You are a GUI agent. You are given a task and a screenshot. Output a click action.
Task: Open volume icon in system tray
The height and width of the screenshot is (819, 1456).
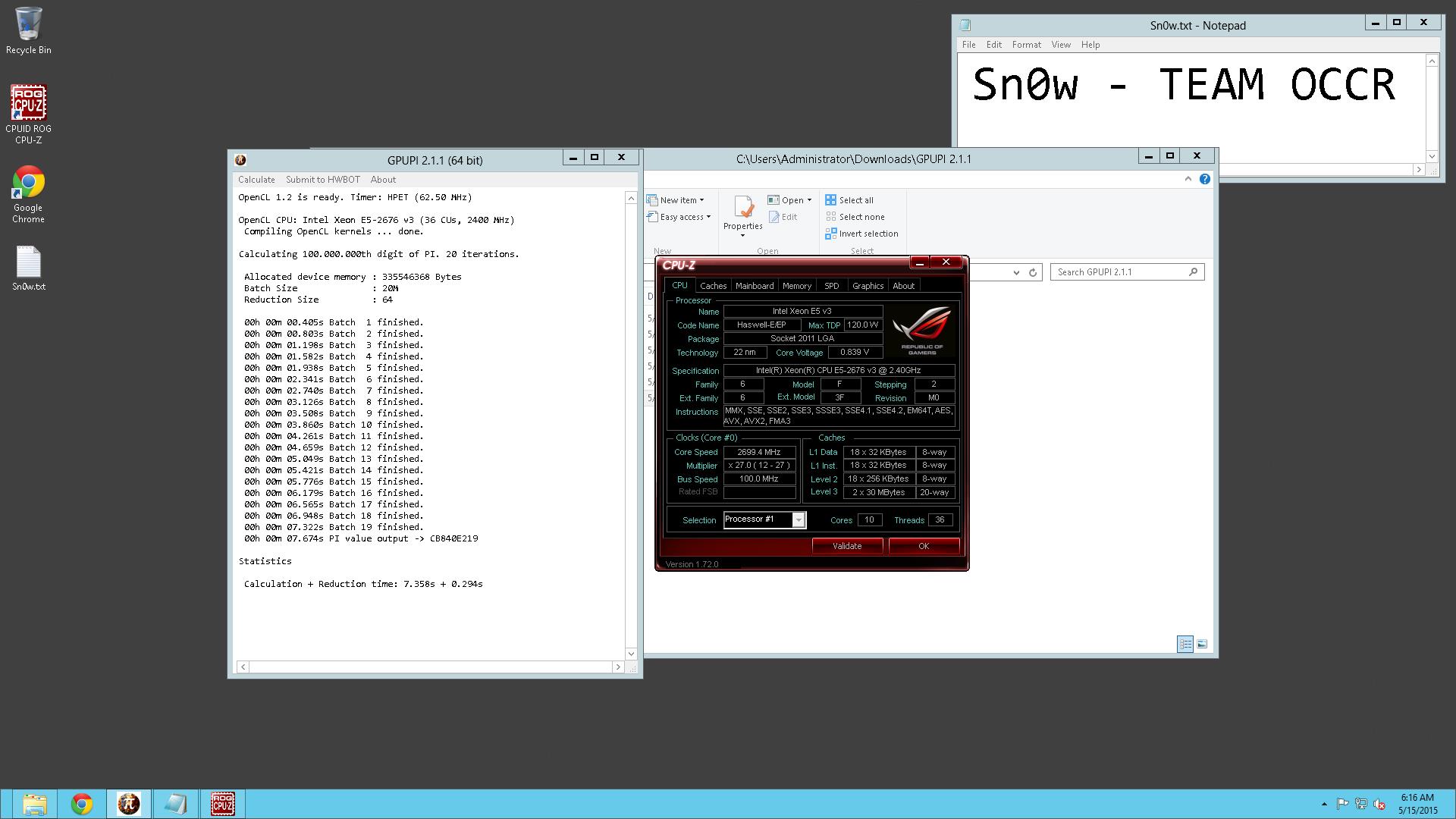[1380, 804]
